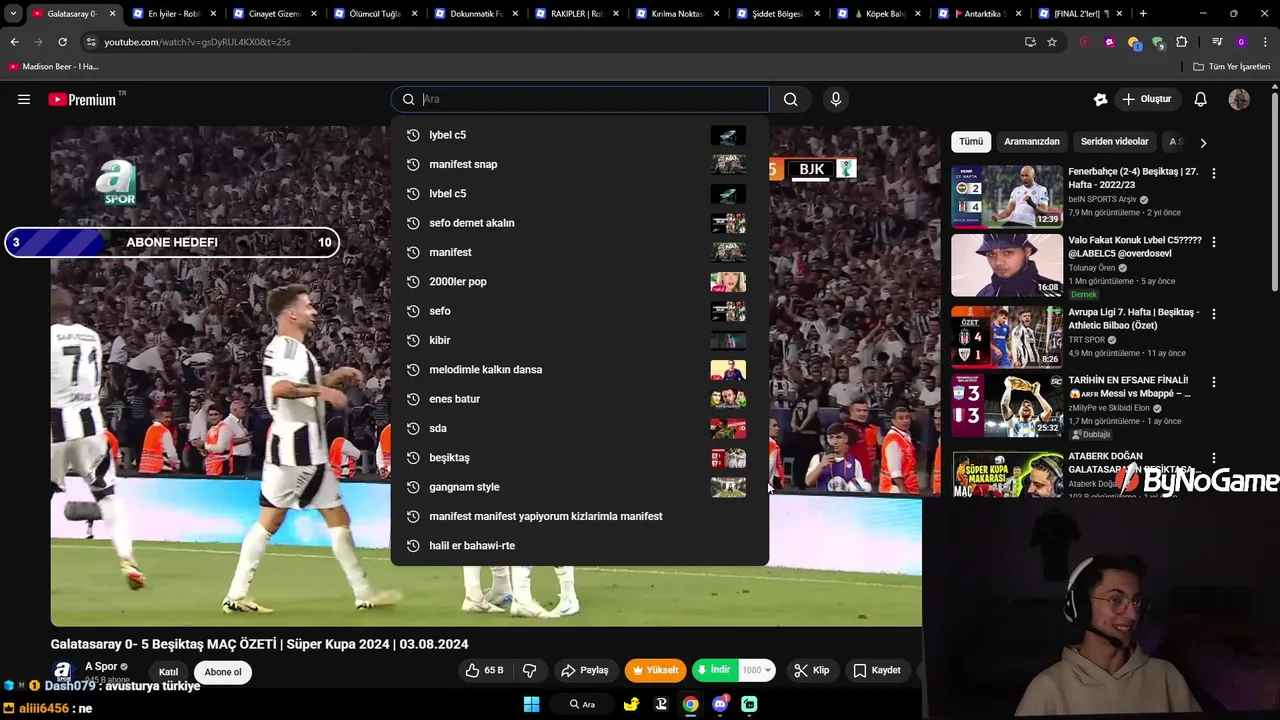Click the search magnifier button beside the search box
The image size is (1280, 720).
pyautogui.click(x=790, y=99)
